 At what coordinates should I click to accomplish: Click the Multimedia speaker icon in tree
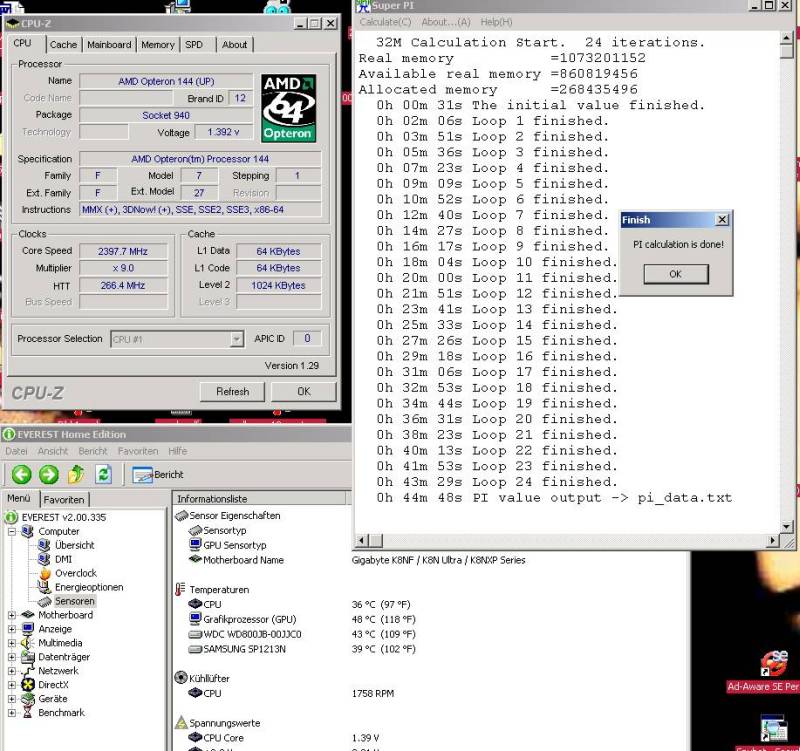[28, 643]
